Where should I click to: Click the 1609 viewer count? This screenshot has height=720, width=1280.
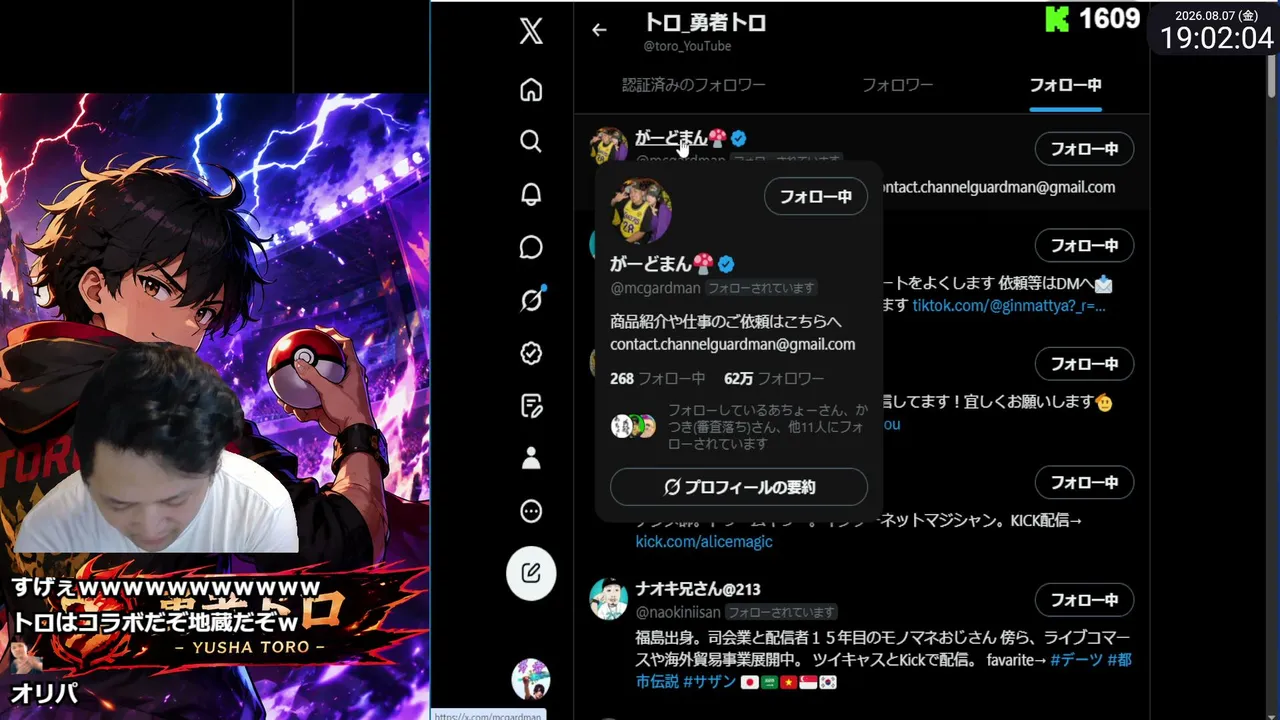[1110, 19]
